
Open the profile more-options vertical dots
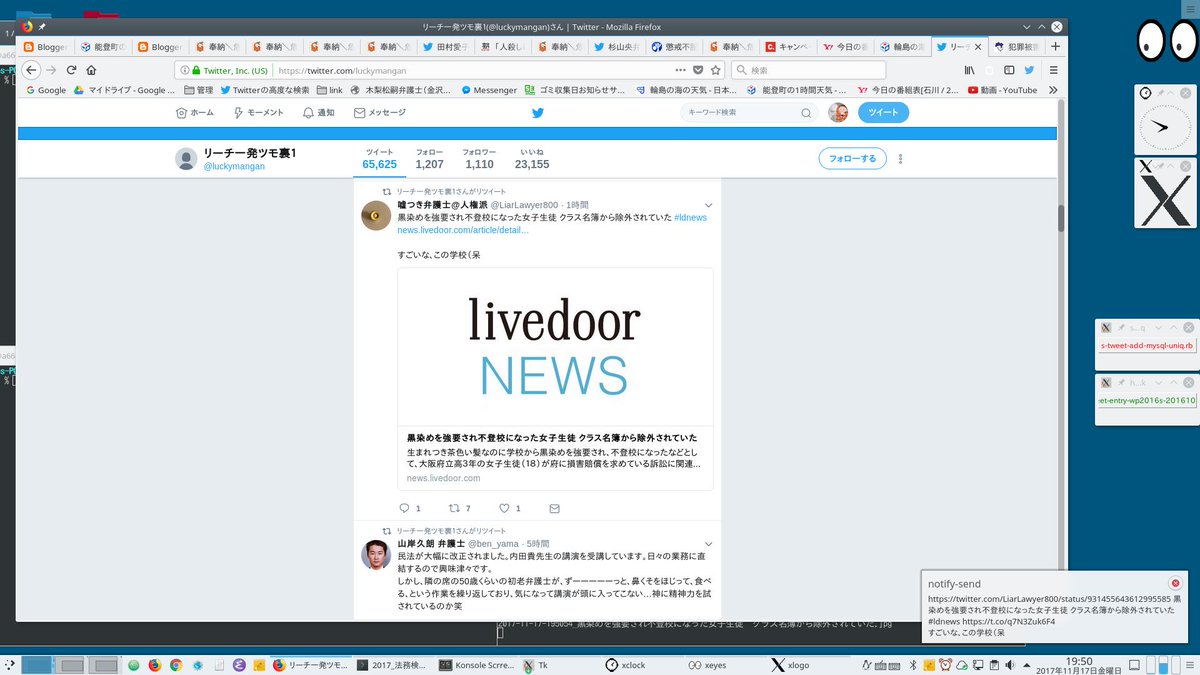[x=901, y=158]
